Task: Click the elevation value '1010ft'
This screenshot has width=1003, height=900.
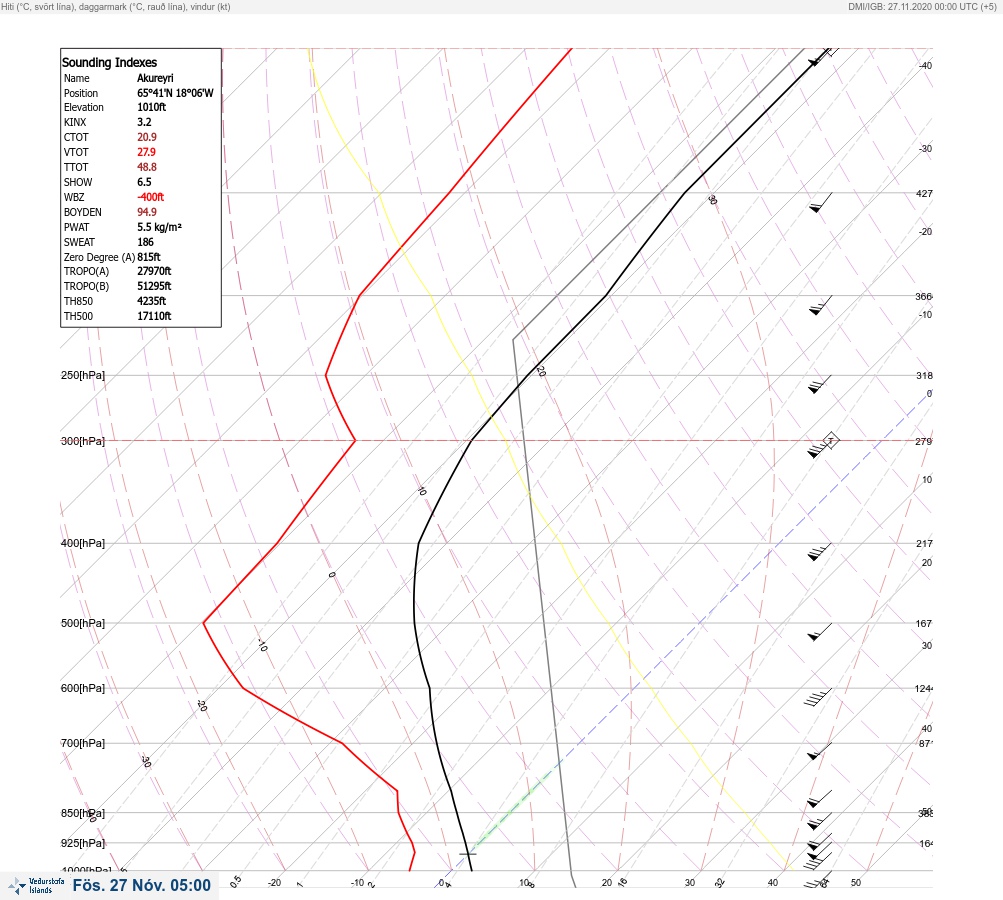Action: pyautogui.click(x=152, y=107)
